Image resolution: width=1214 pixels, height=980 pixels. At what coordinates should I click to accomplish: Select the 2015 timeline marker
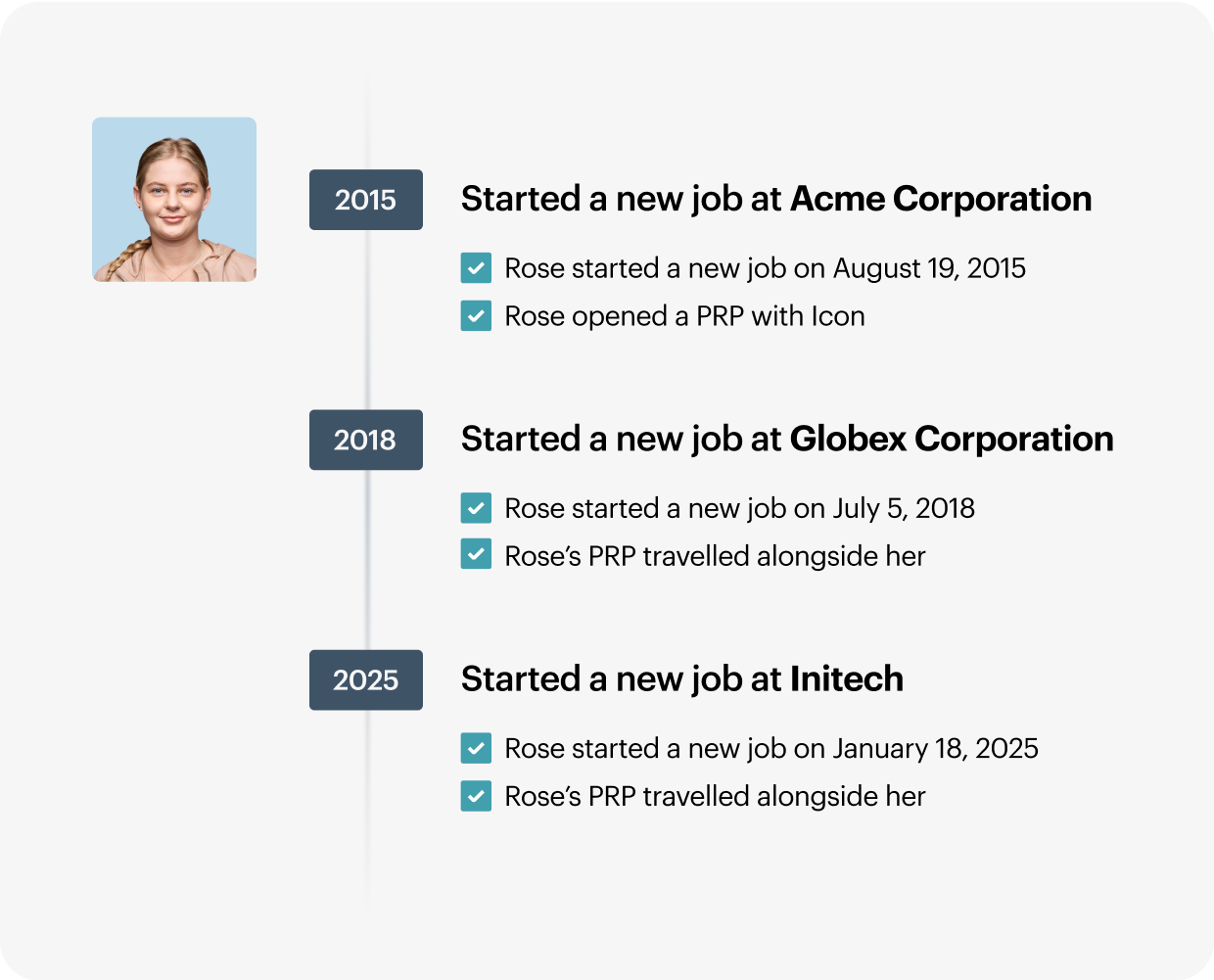coord(366,200)
